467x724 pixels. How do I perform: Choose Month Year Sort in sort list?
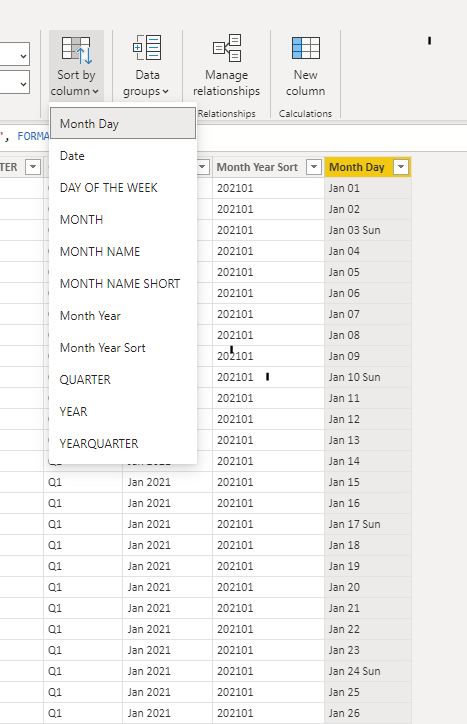123,348
